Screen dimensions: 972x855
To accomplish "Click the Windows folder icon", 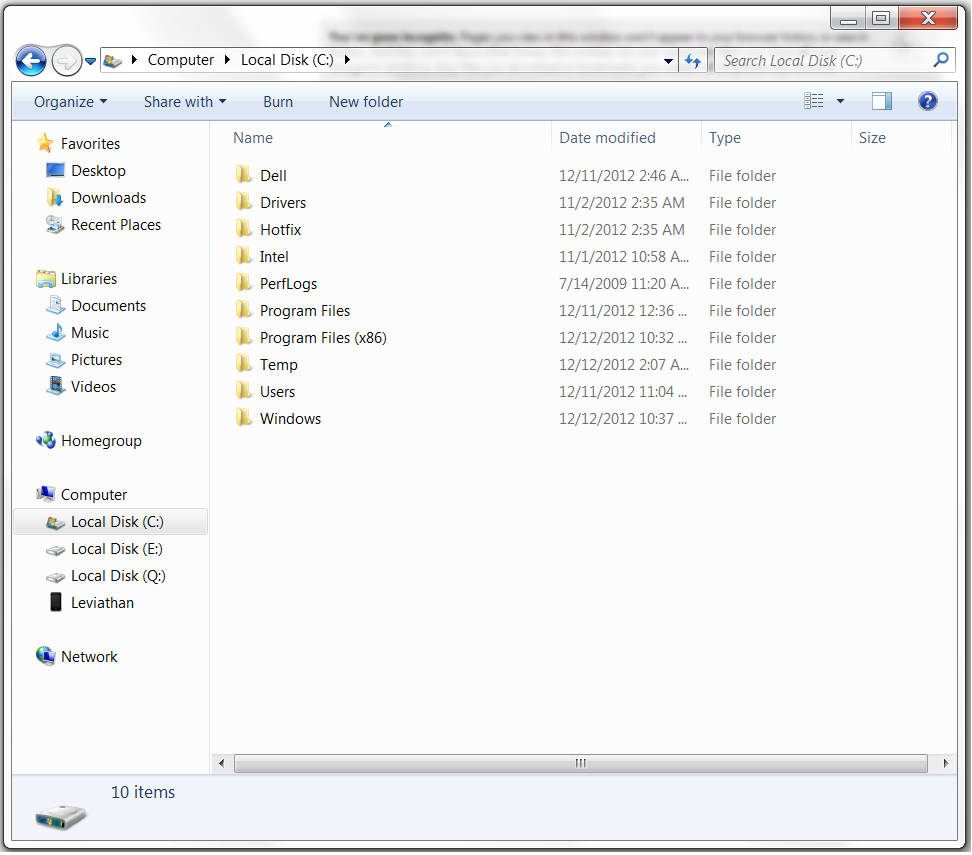I will (x=244, y=418).
